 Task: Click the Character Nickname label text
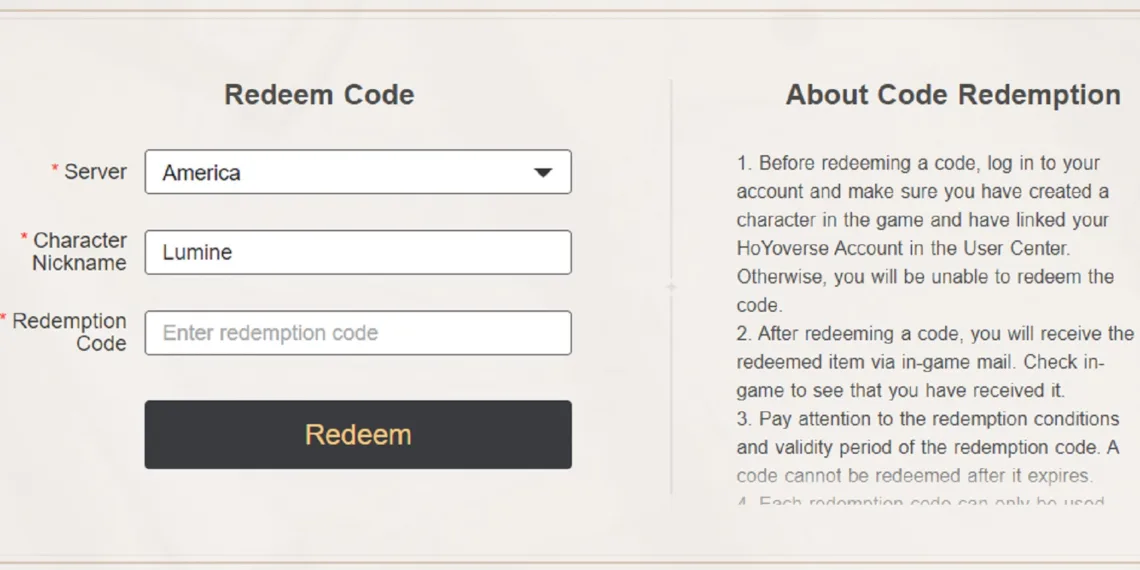point(79,252)
